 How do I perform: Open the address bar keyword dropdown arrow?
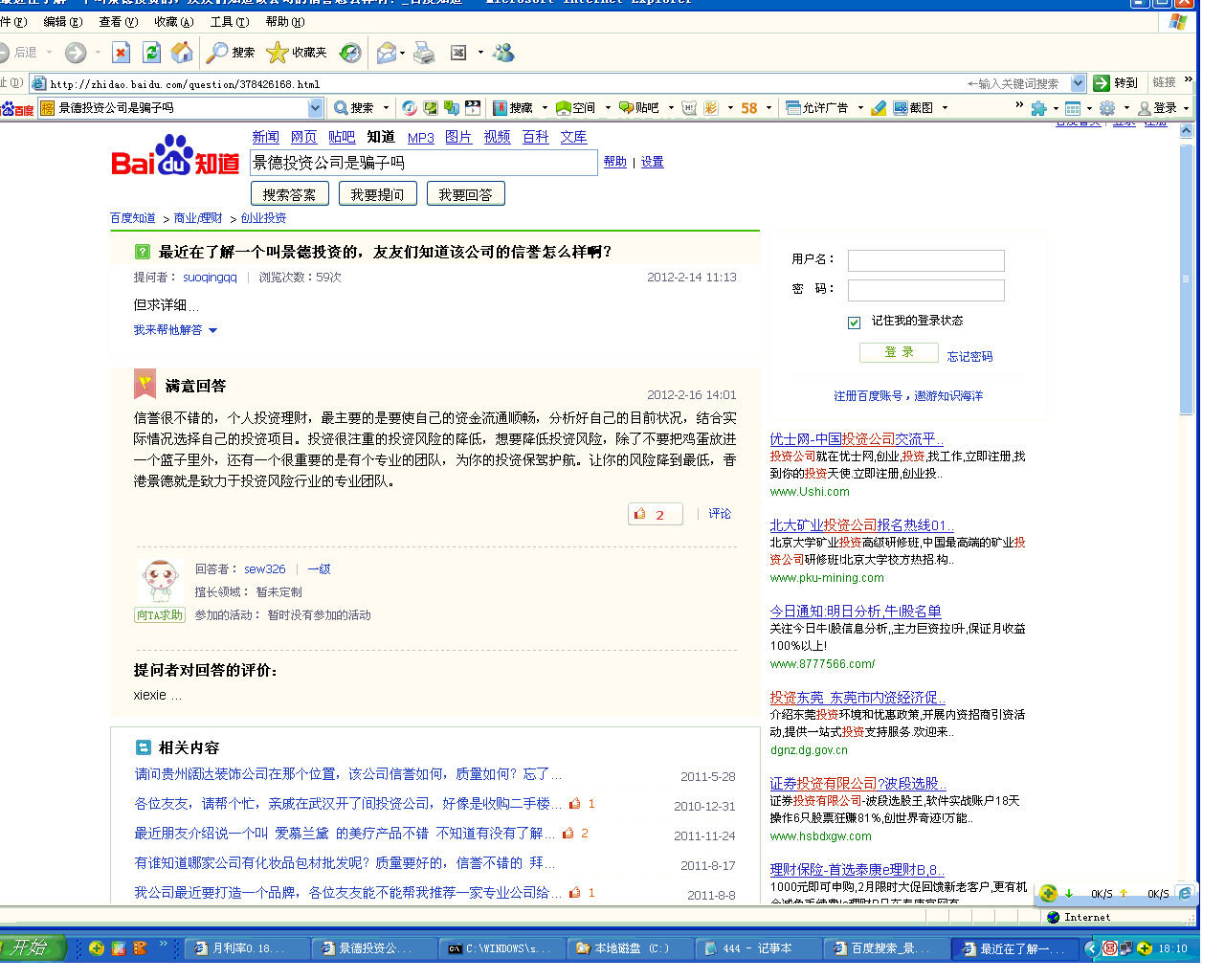[1078, 83]
